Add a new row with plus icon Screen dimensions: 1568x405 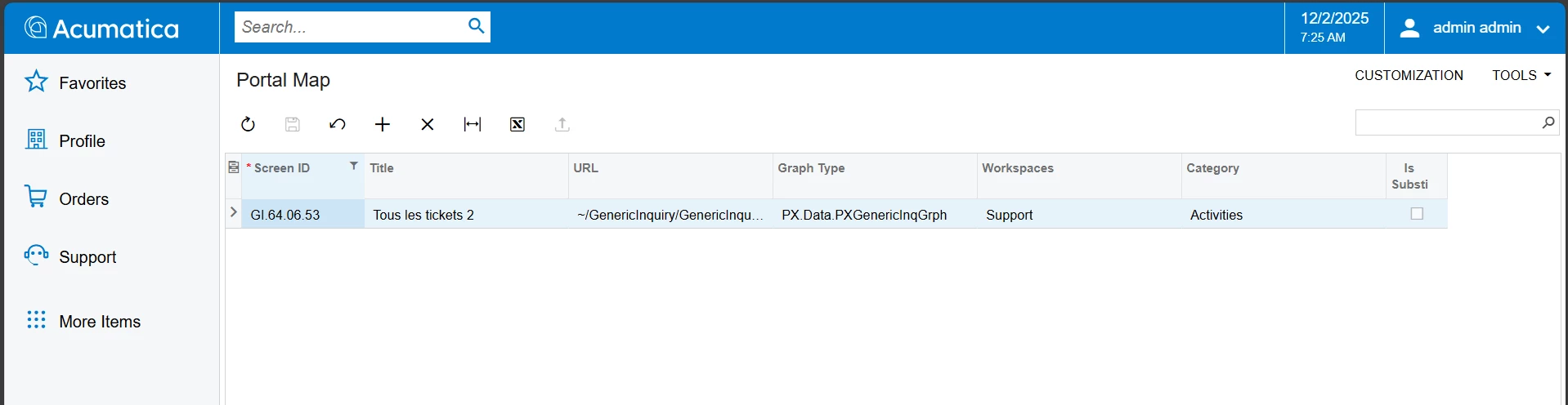point(383,124)
